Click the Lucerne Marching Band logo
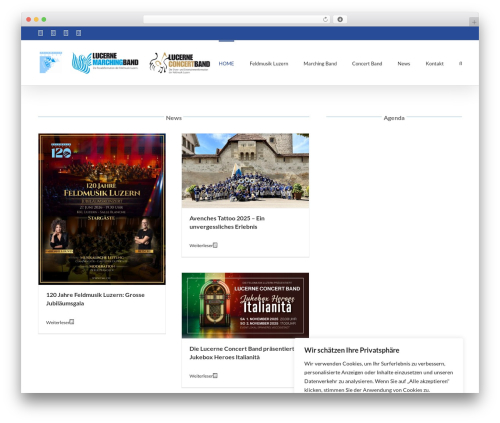The height and width of the screenshot is (423, 500). click(x=105, y=63)
